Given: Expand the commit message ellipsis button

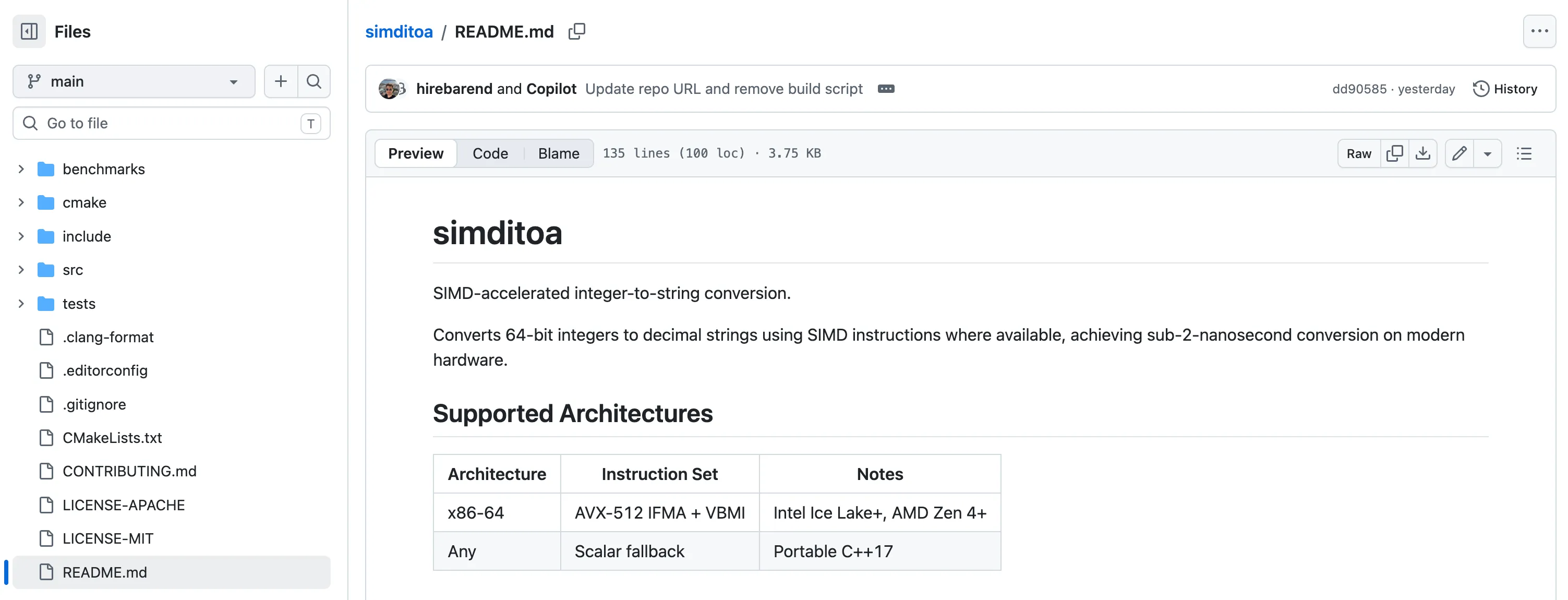Looking at the screenshot, I should [x=886, y=89].
